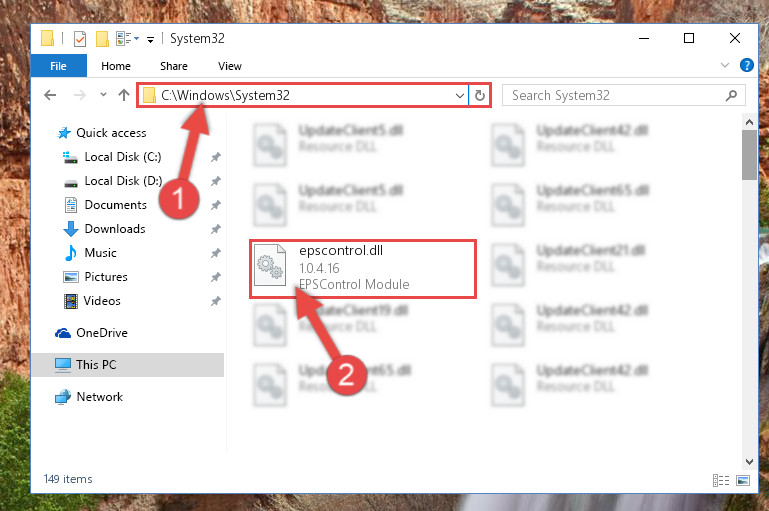Open Downloads in navigation pane

click(x=115, y=229)
